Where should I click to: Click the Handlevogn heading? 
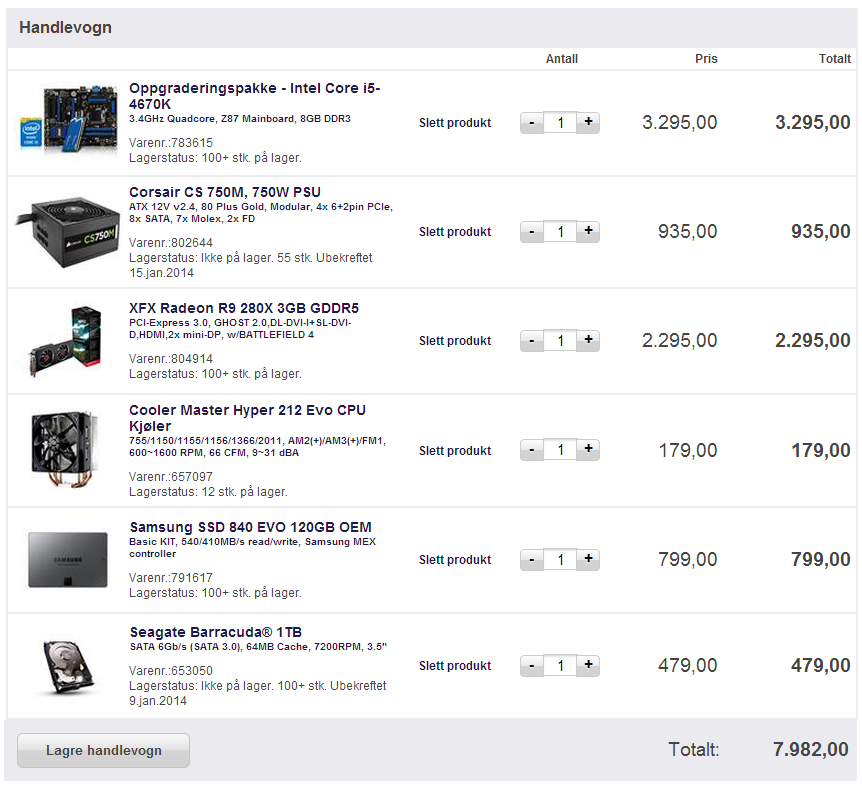(65, 27)
